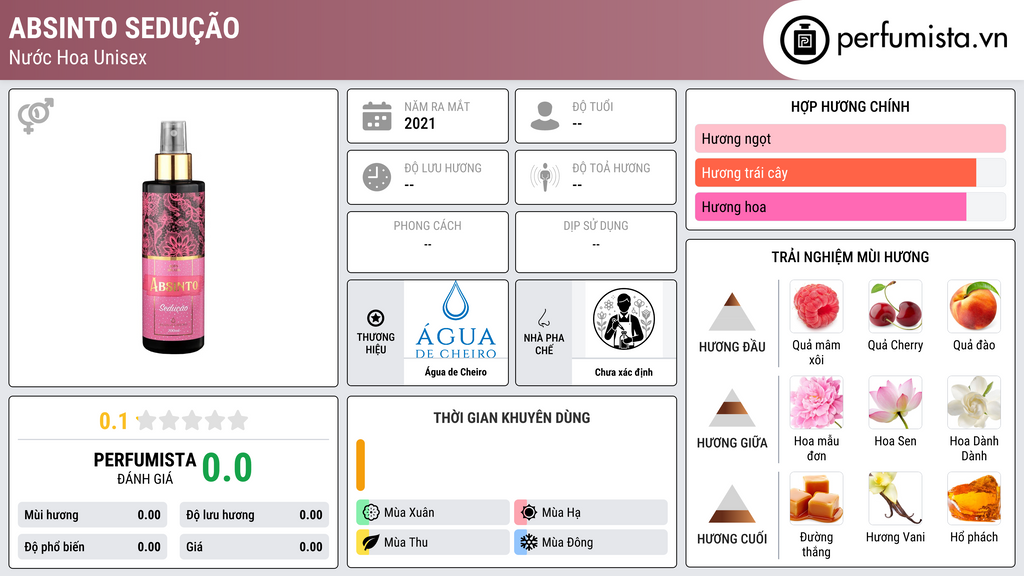Click the Hương trái cây accord bar
Viewport: 1024px width, 576px height.
pos(850,173)
